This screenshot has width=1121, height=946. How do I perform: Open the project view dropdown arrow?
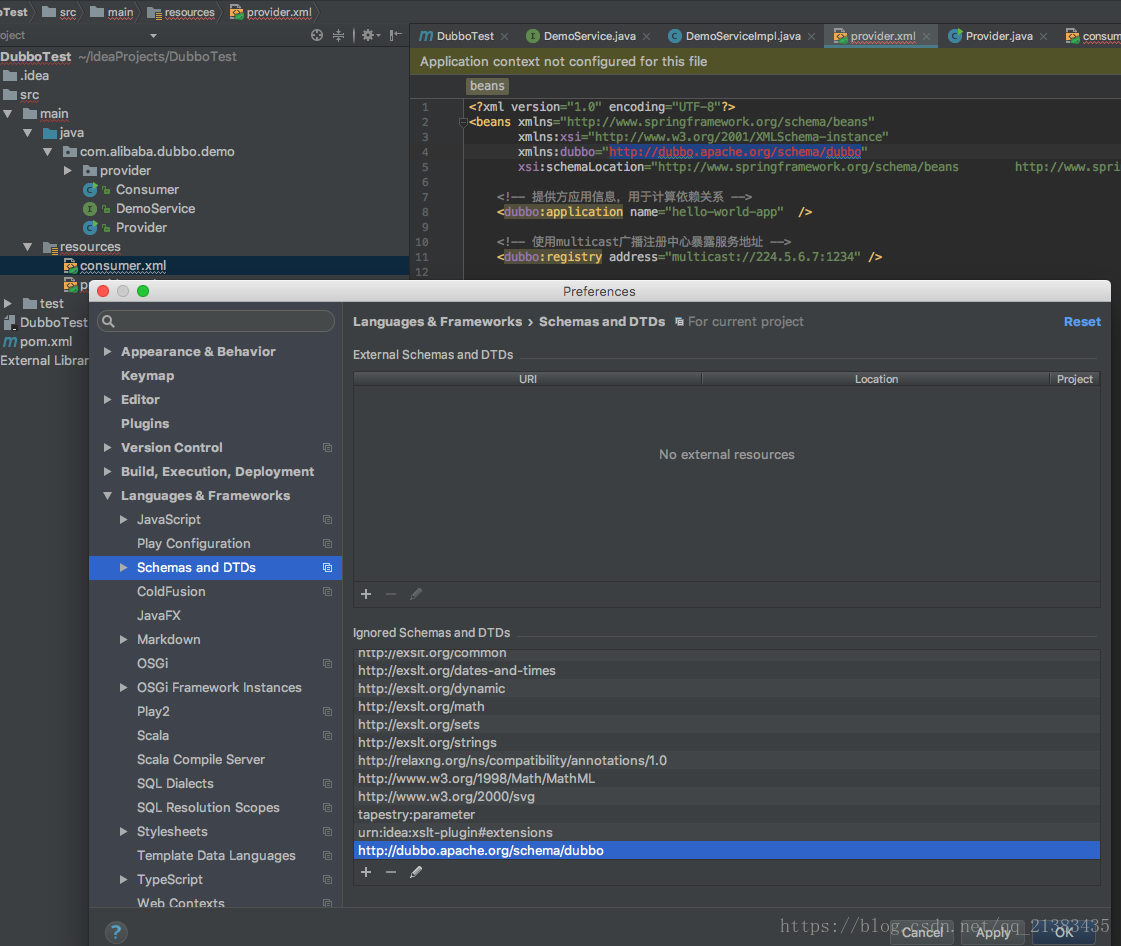coord(153,36)
